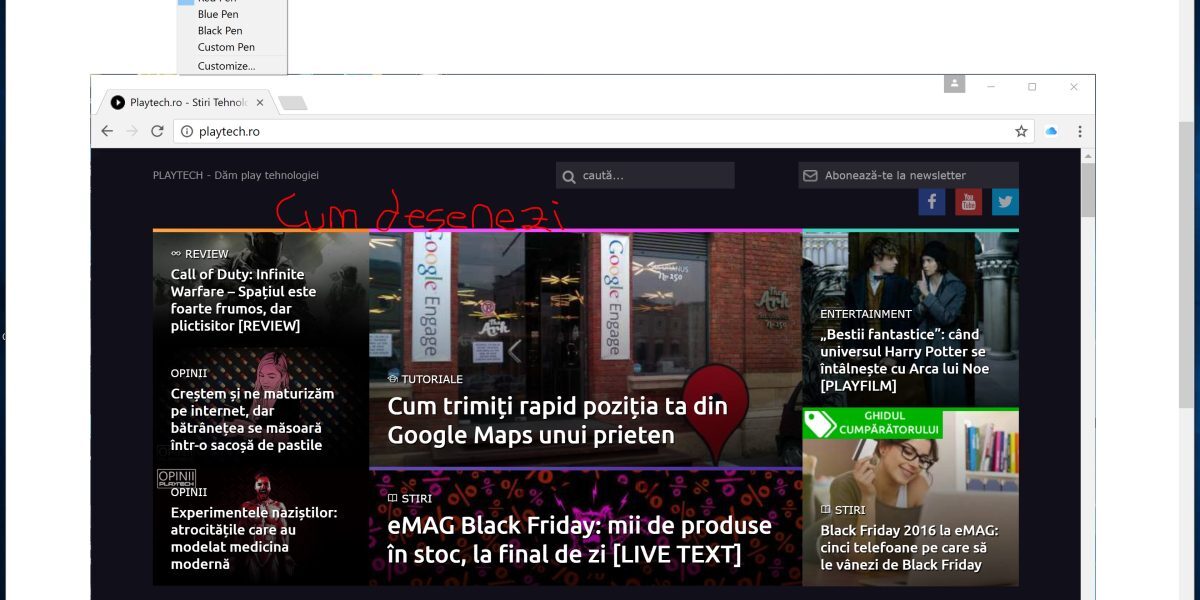Open Black Friday 2016 la eMAG phones article

pyautogui.click(x=909, y=548)
